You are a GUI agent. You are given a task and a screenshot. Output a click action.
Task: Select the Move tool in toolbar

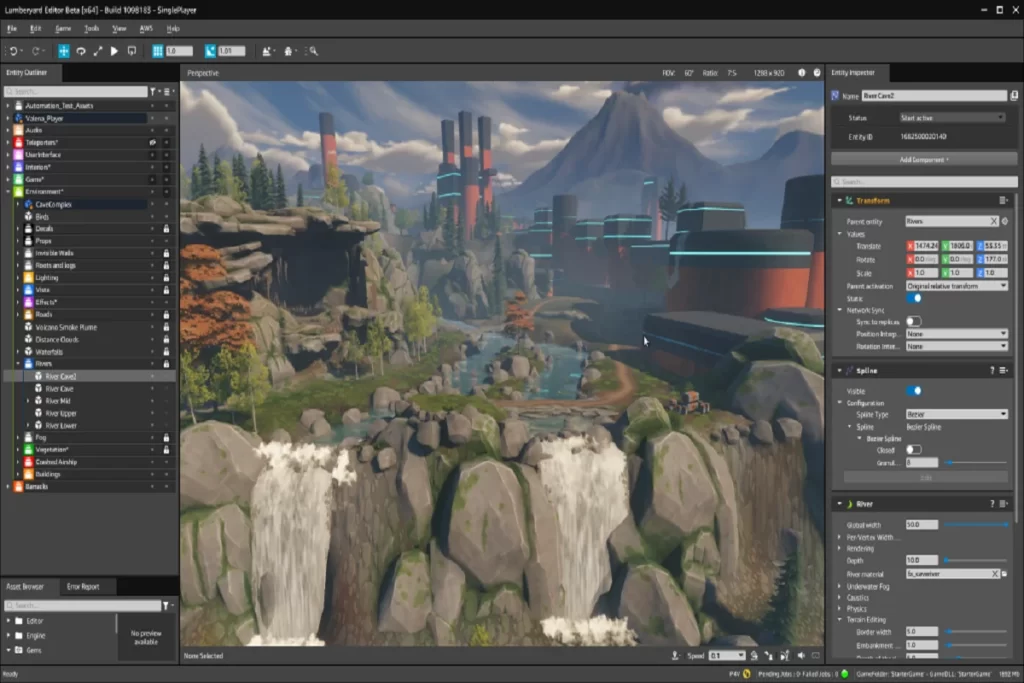[x=64, y=51]
